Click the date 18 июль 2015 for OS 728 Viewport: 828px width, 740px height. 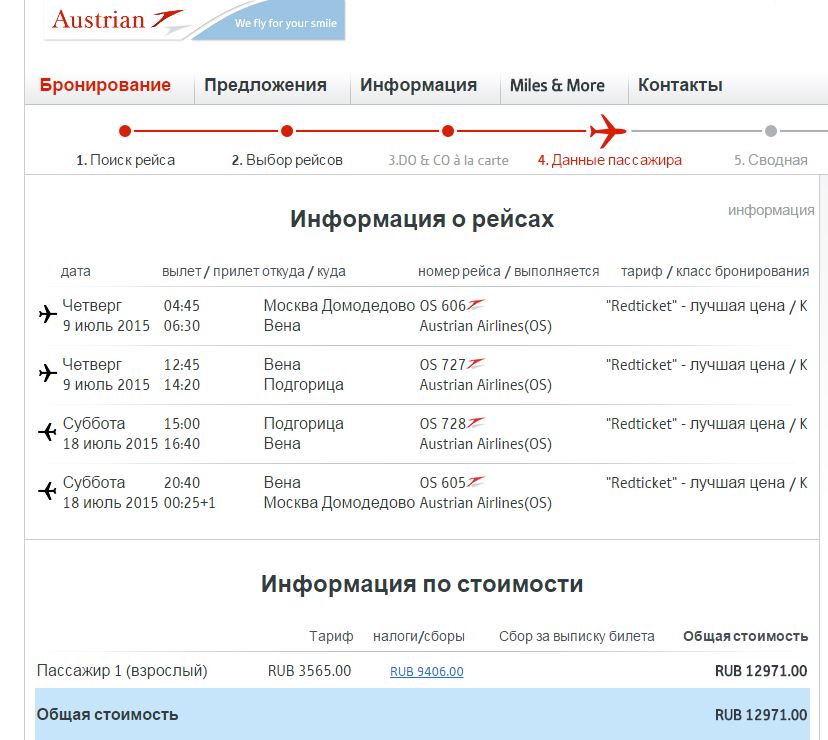110,444
